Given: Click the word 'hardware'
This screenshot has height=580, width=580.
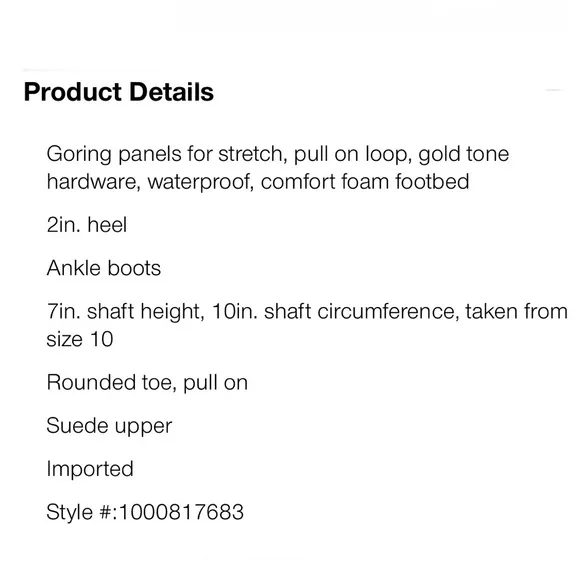Looking at the screenshot, I should [91, 182].
